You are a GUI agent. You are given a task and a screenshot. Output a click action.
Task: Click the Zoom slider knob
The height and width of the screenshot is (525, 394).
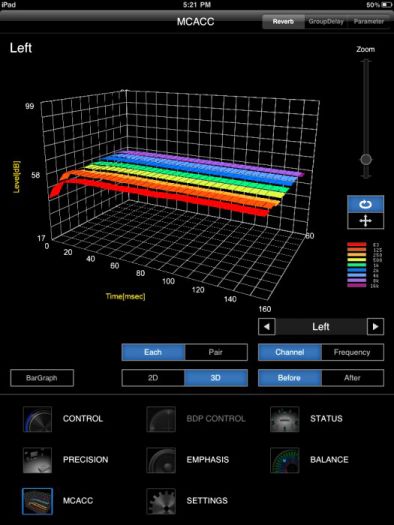366,159
